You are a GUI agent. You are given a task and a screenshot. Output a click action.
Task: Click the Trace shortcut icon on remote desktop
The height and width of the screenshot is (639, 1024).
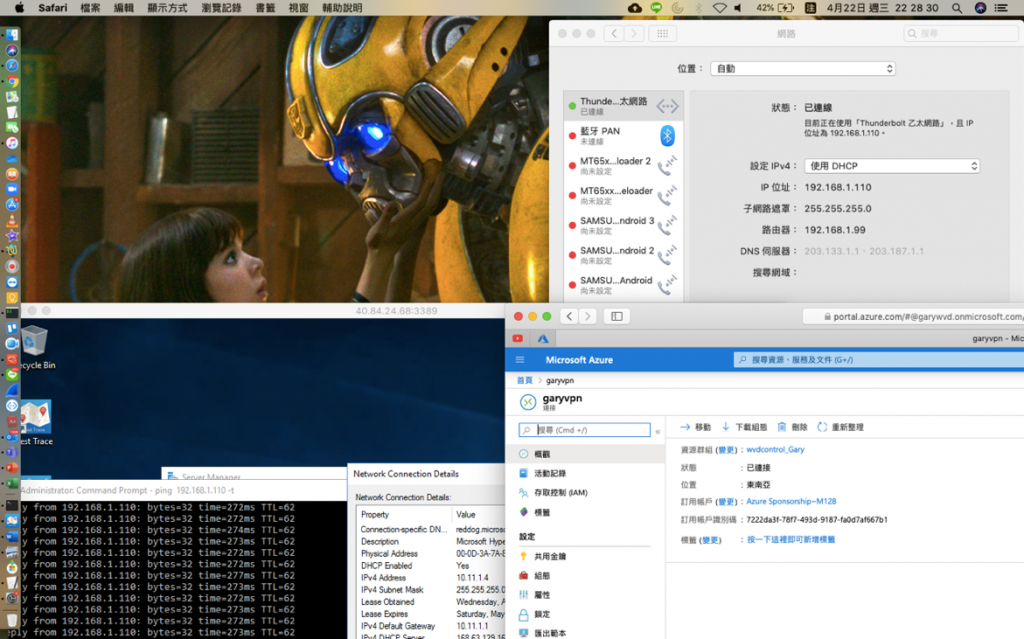pyautogui.click(x=36, y=423)
